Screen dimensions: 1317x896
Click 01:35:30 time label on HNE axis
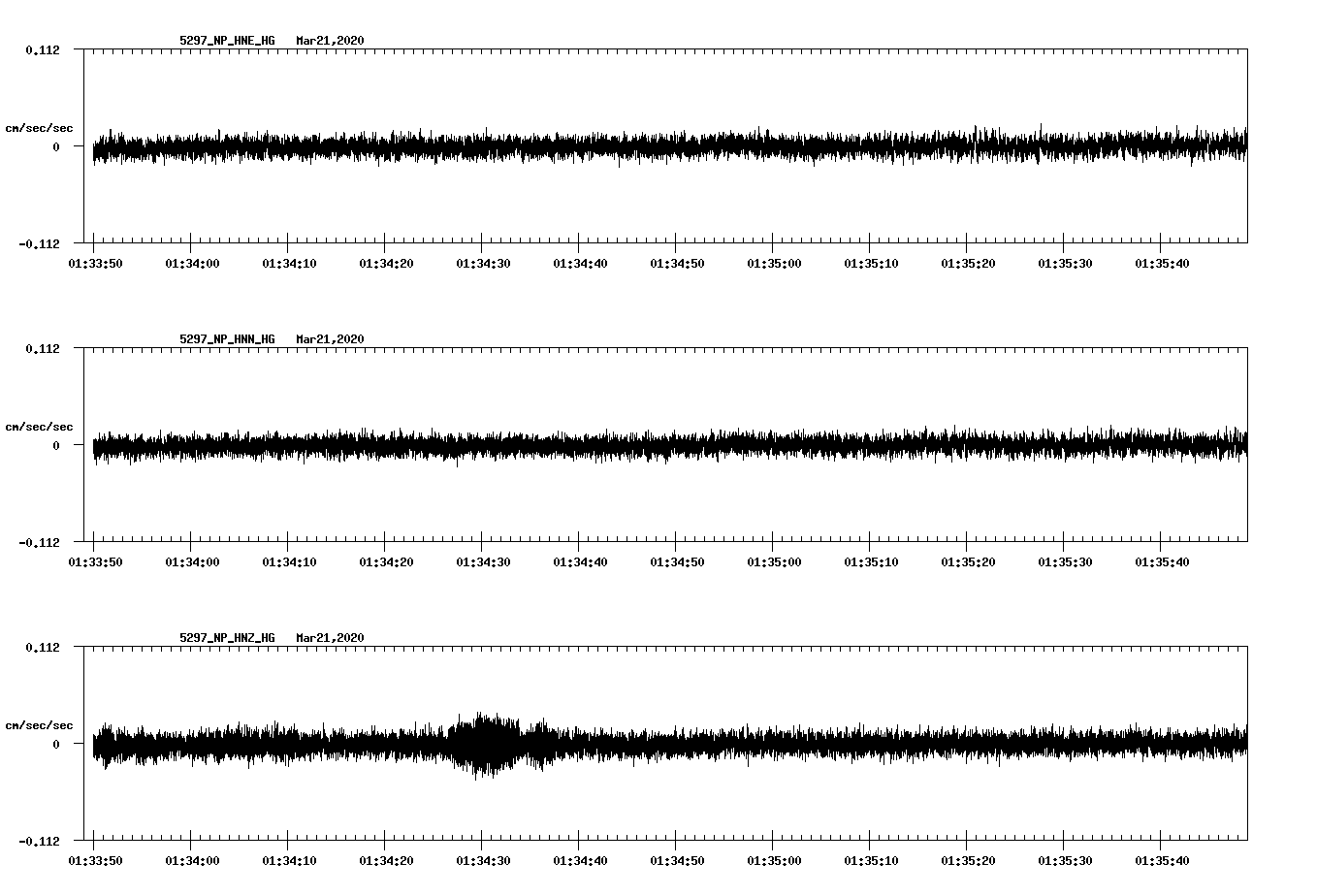click(x=1065, y=264)
